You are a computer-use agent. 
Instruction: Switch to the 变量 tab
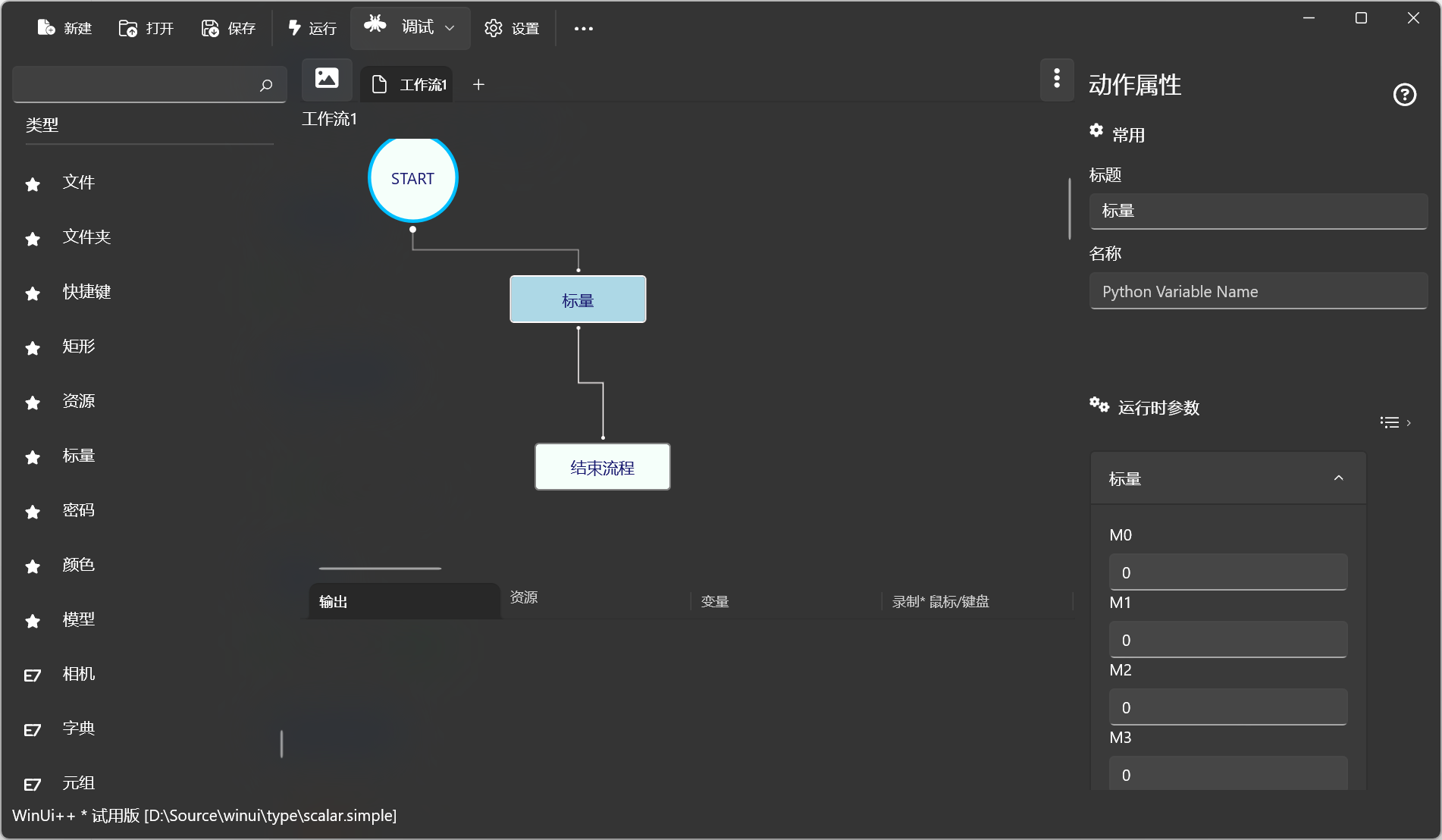point(714,602)
